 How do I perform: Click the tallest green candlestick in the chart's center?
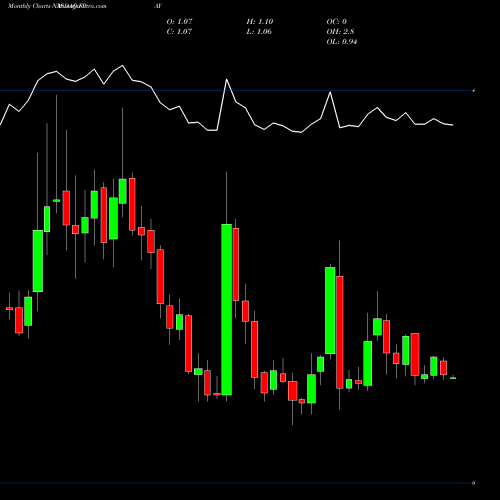point(227,309)
